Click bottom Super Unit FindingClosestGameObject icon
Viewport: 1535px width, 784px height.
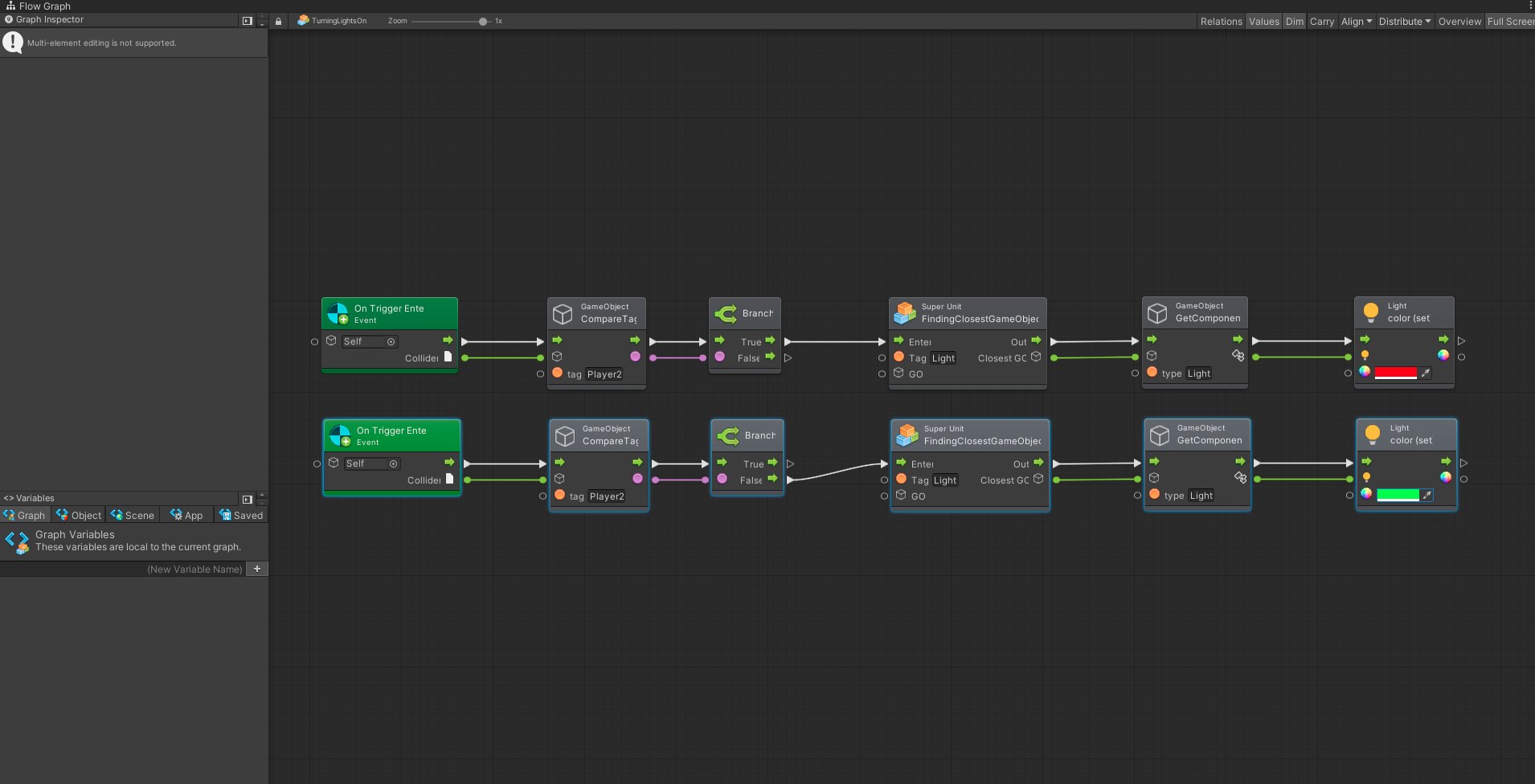click(907, 435)
